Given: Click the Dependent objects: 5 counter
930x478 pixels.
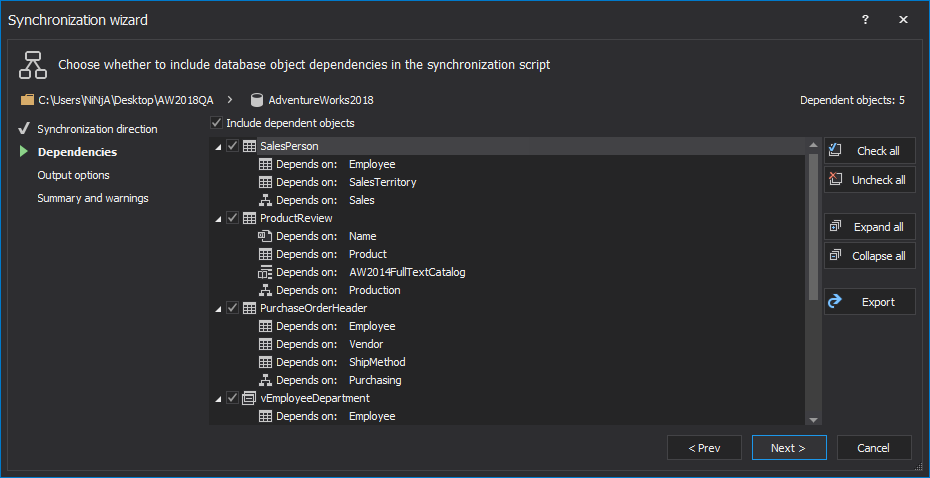Looking at the screenshot, I should pyautogui.click(x=852, y=100).
